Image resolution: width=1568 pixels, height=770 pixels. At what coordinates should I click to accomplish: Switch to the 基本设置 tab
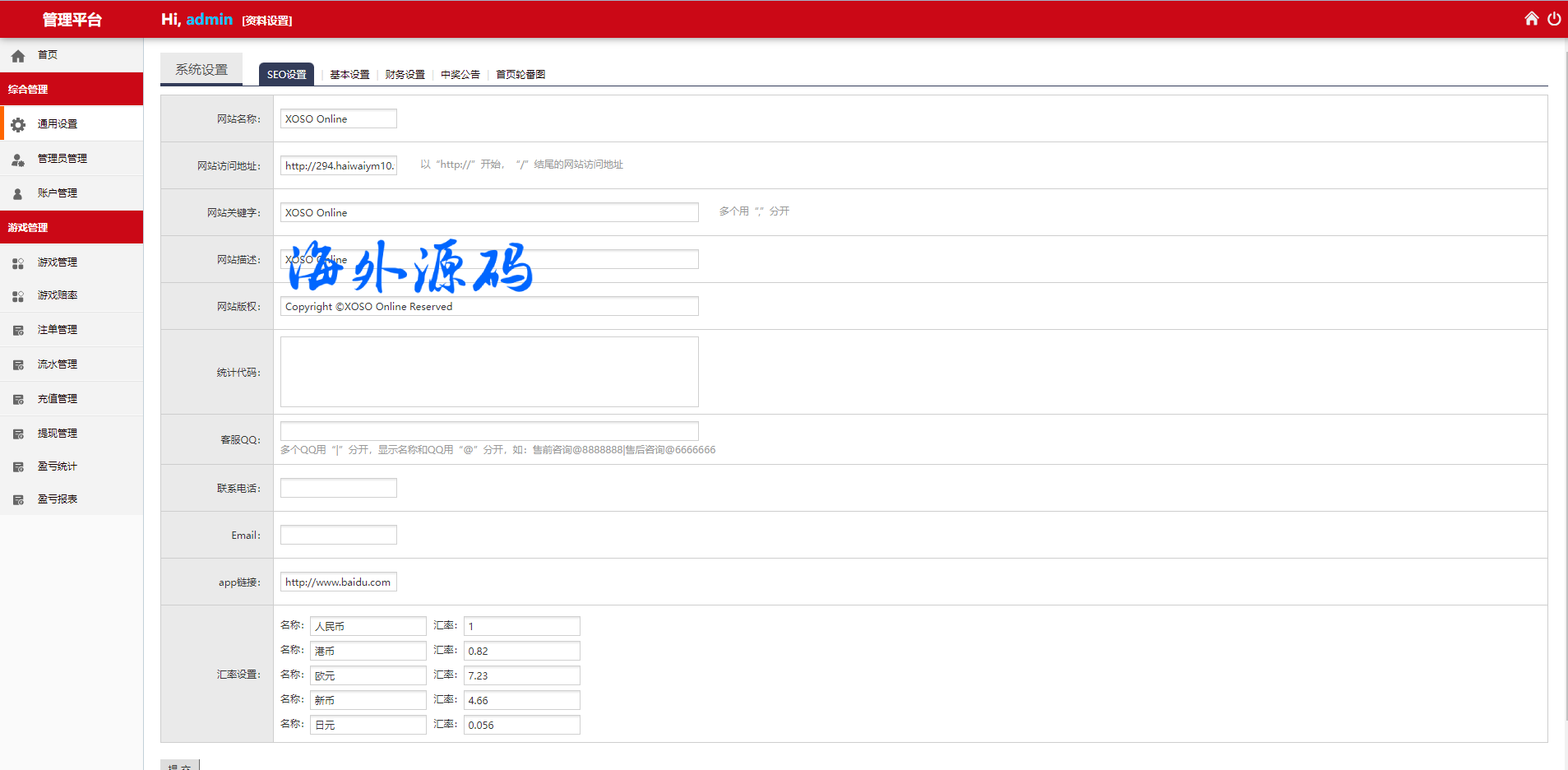pyautogui.click(x=349, y=75)
